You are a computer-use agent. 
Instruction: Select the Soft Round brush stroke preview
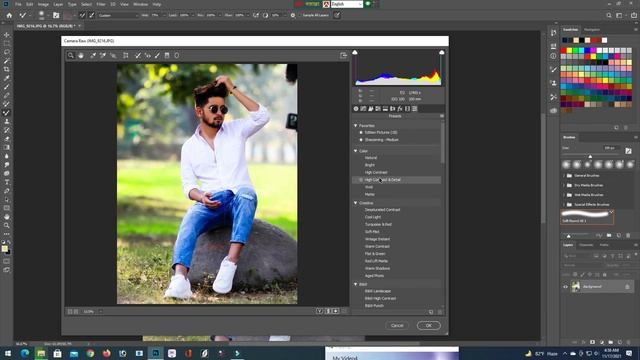[x=587, y=216]
